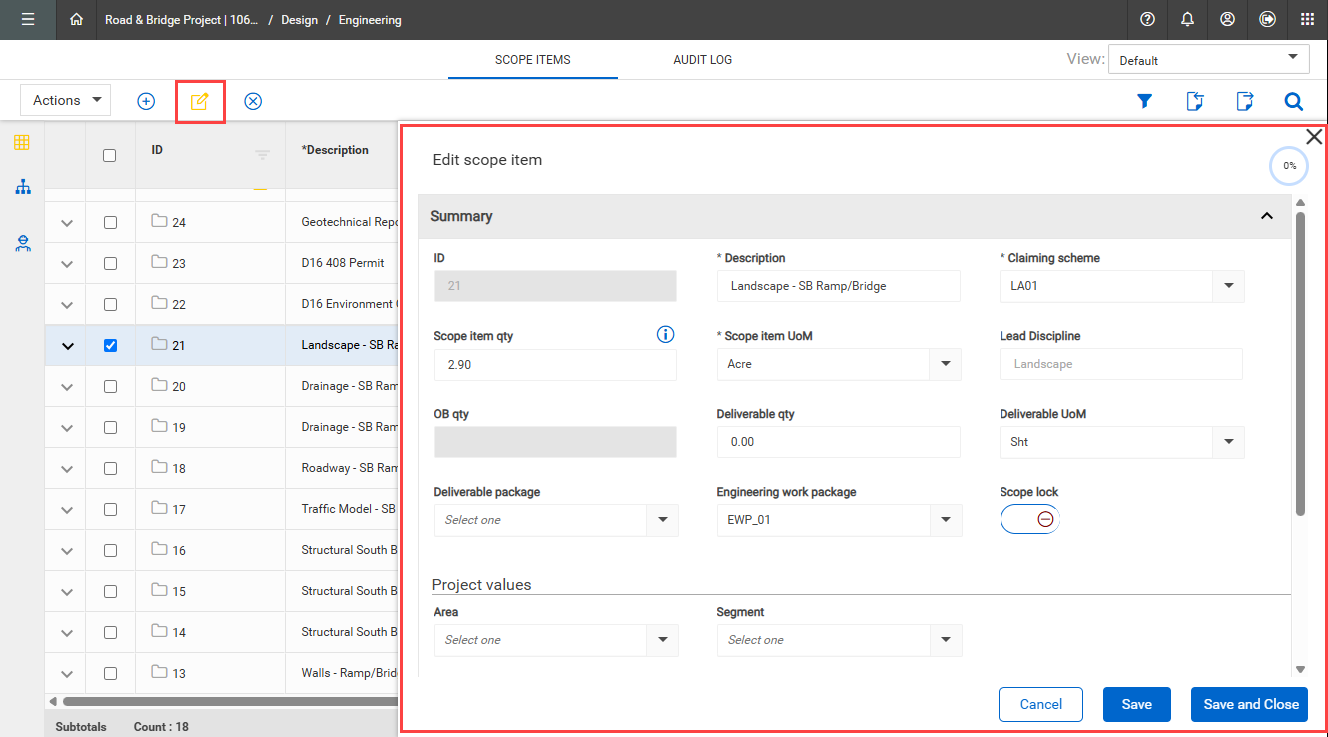Click the Scope item qty info icon
1328x737 pixels.
pyautogui.click(x=666, y=335)
